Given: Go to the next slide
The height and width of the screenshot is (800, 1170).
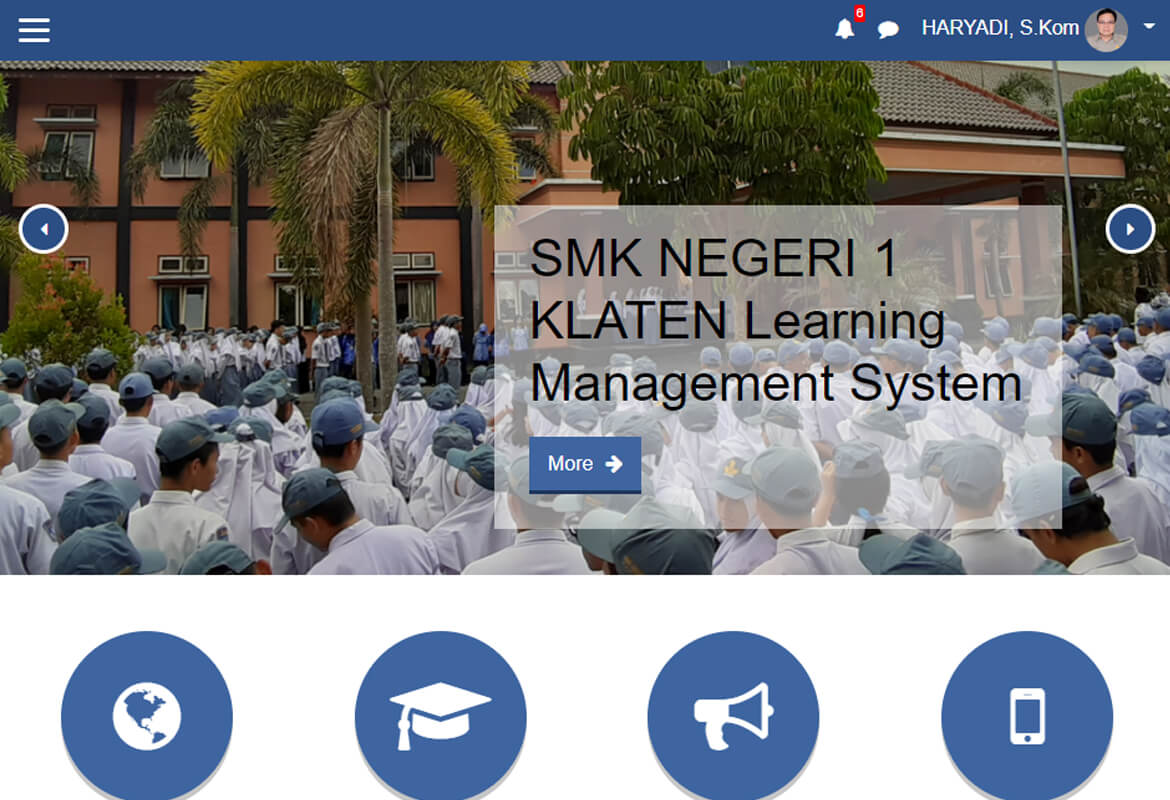Looking at the screenshot, I should [1130, 229].
